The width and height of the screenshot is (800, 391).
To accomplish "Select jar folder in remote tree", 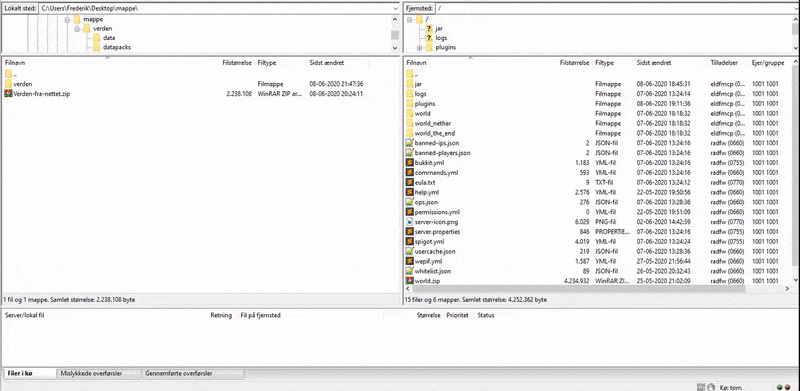I will [x=439, y=29].
